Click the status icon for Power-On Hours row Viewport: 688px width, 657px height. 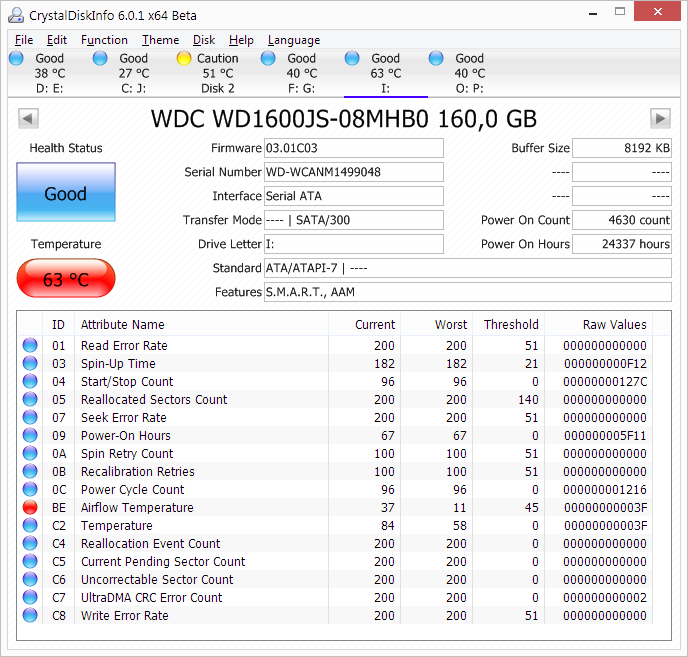pyautogui.click(x=30, y=435)
